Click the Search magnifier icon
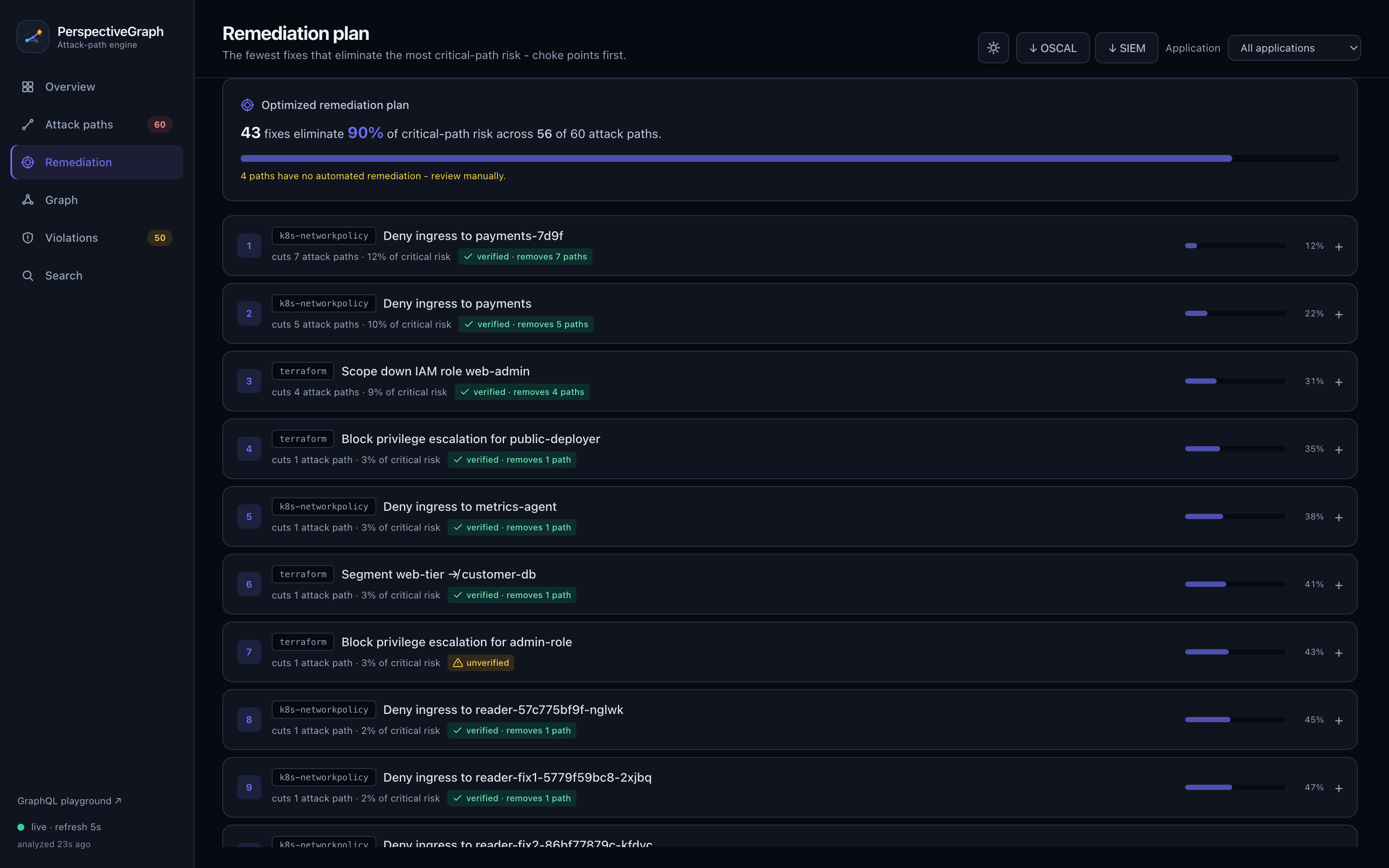1389x868 pixels. 27,276
